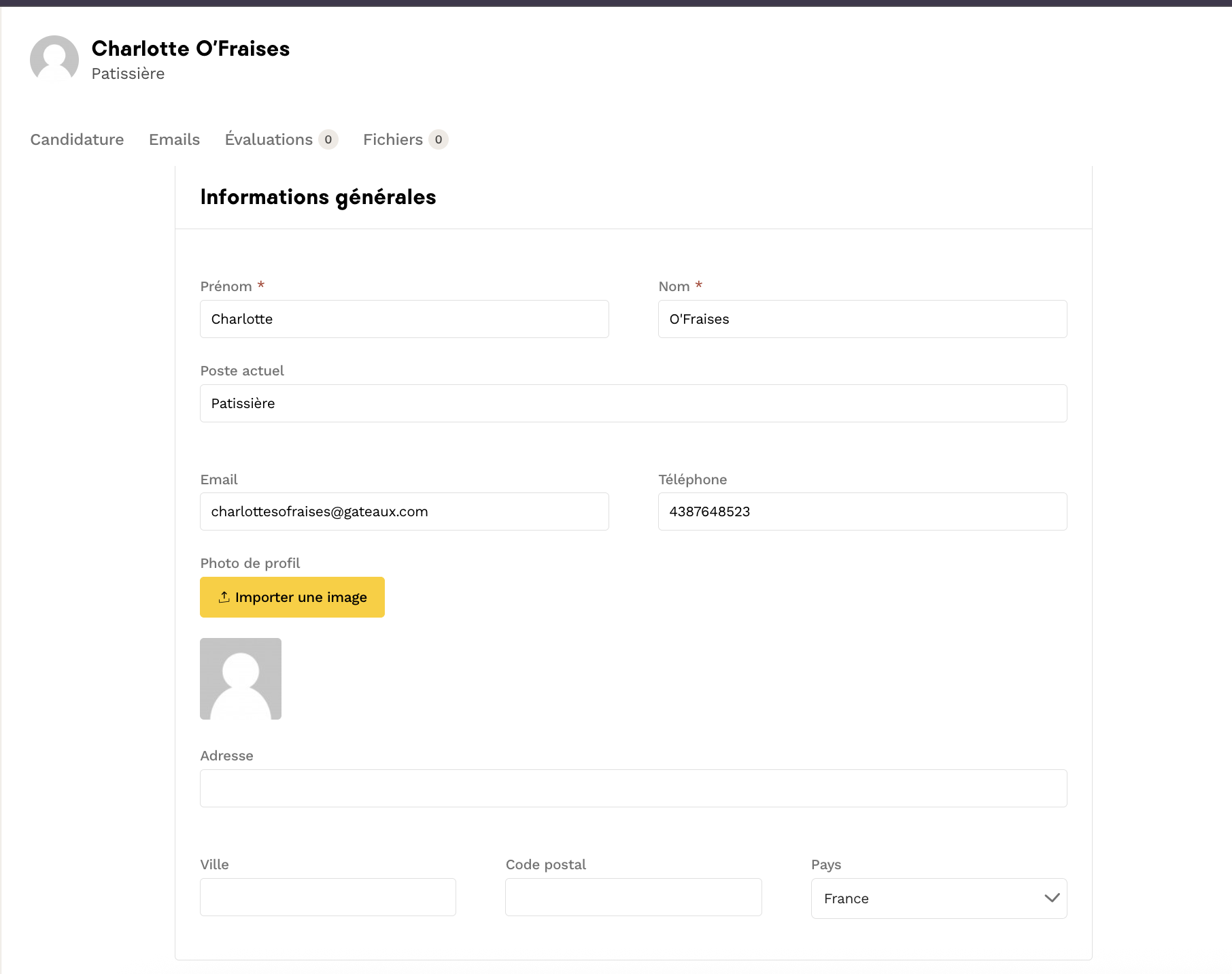Click the Nom field containing O'Fraises

tap(862, 319)
